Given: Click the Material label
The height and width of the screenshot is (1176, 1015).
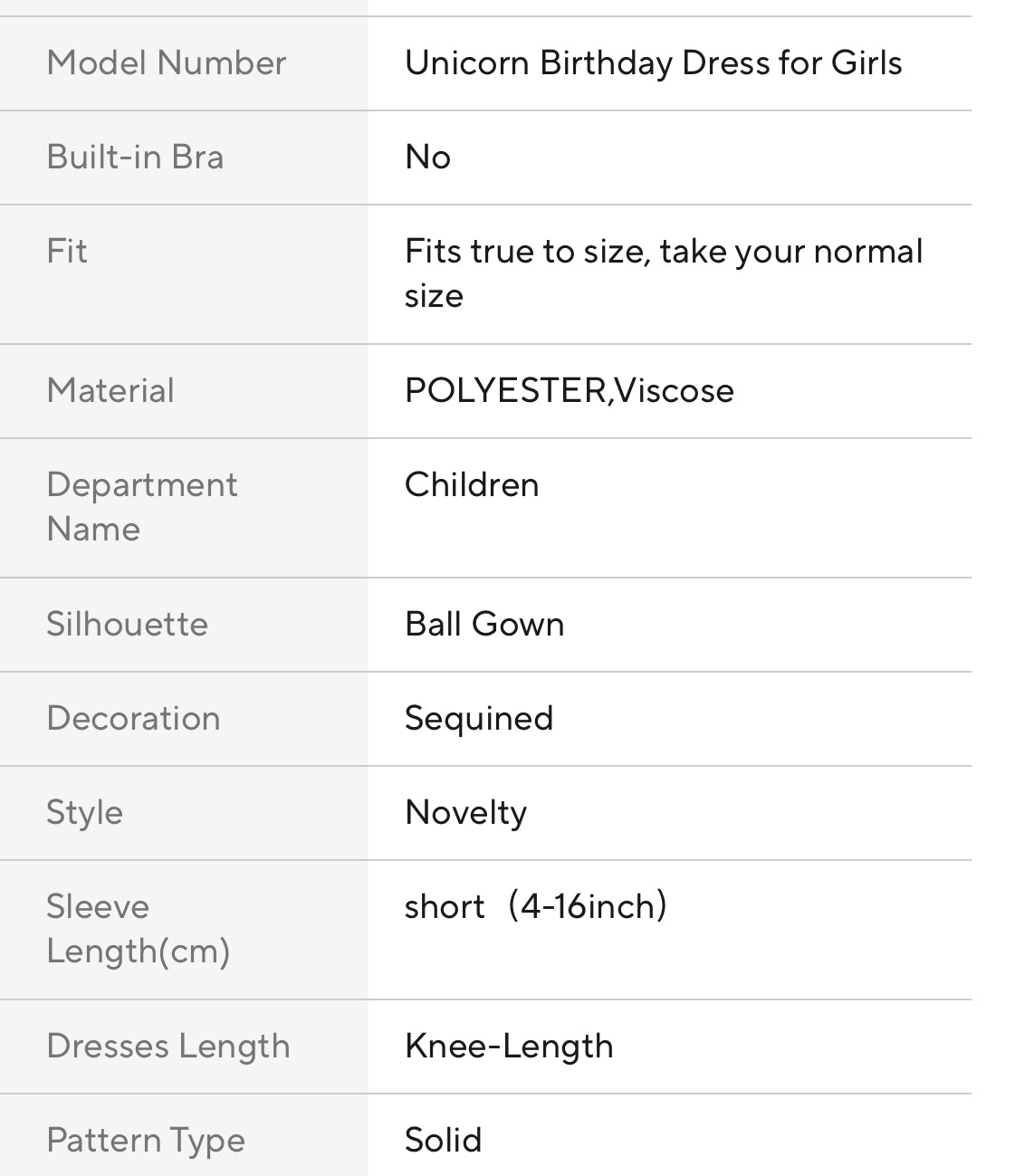Looking at the screenshot, I should pos(110,391).
